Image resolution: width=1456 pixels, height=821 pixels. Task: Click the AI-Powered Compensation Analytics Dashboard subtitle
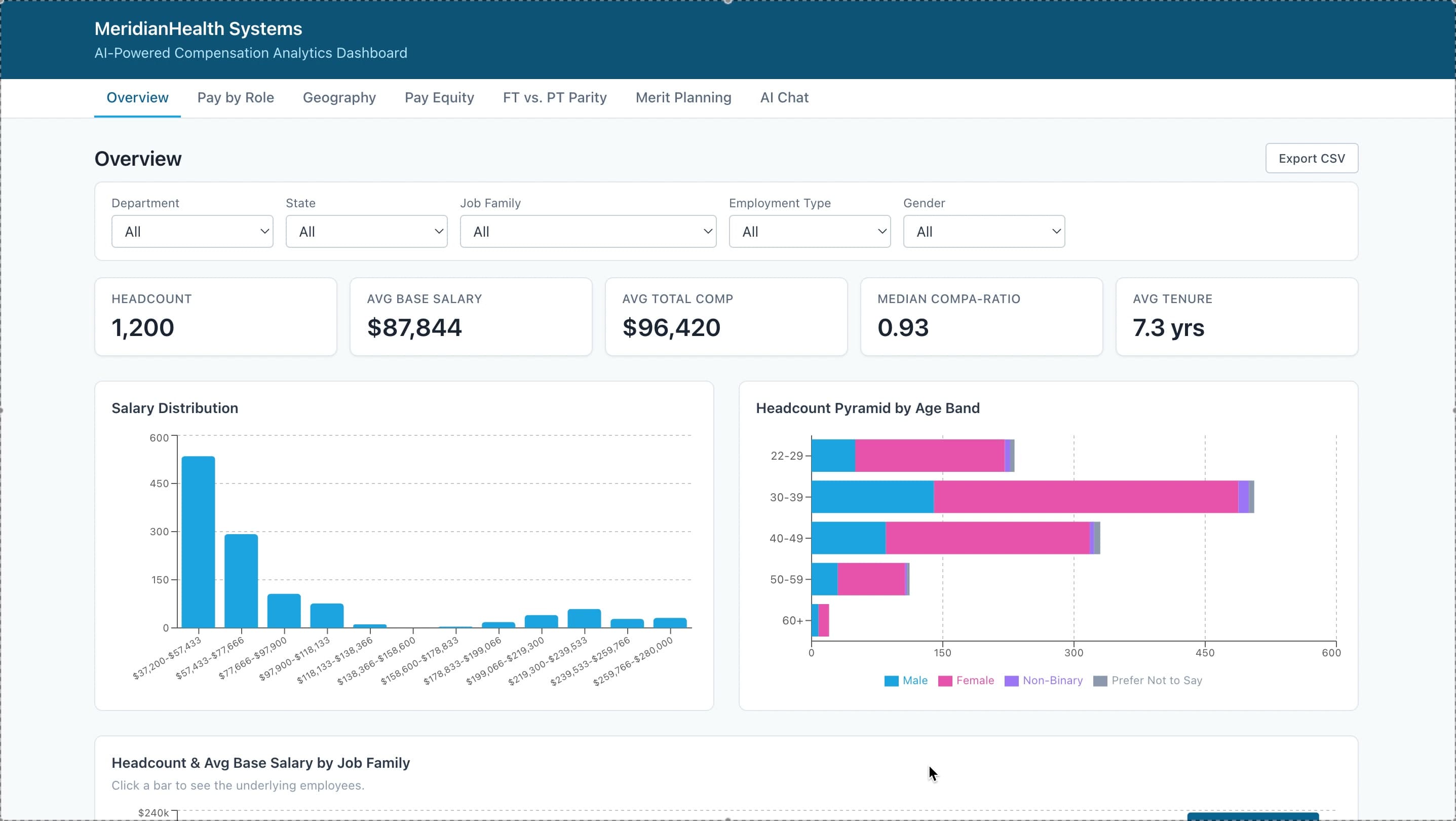pos(250,53)
